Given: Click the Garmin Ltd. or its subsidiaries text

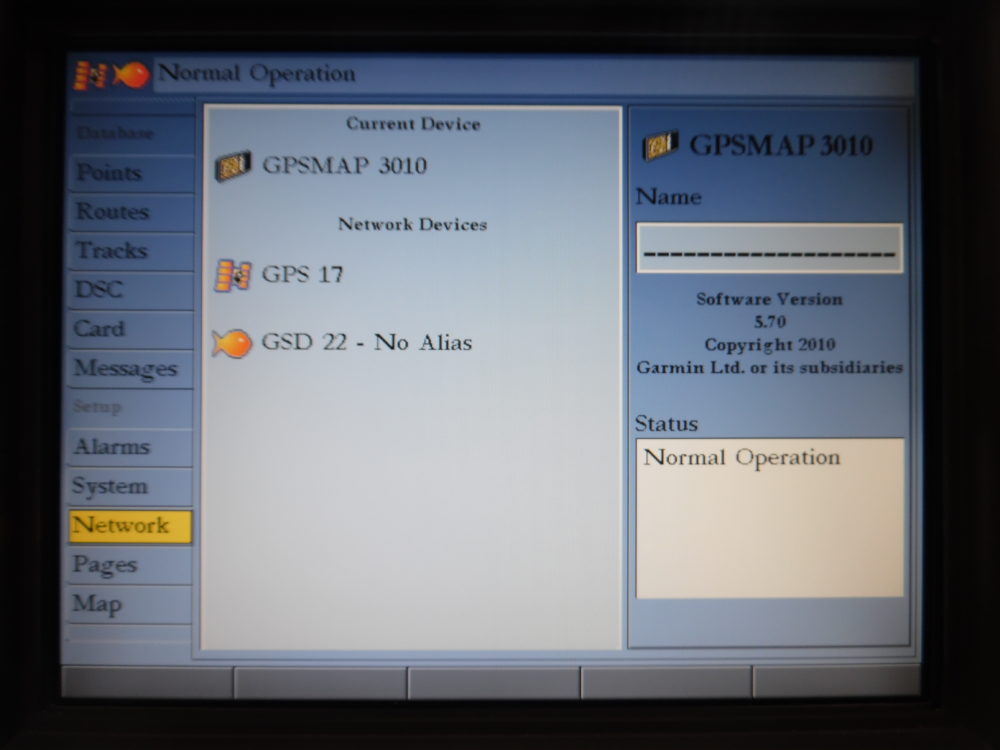Looking at the screenshot, I should tap(770, 368).
